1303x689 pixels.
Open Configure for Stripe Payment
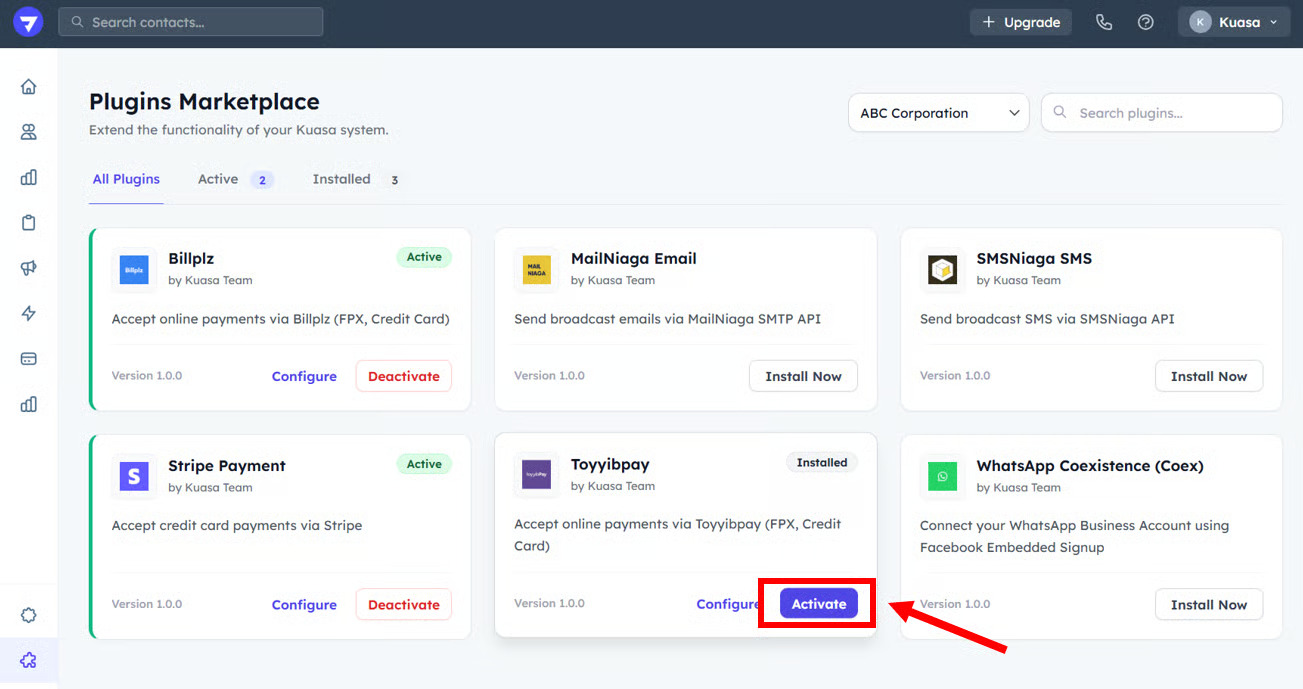point(304,605)
